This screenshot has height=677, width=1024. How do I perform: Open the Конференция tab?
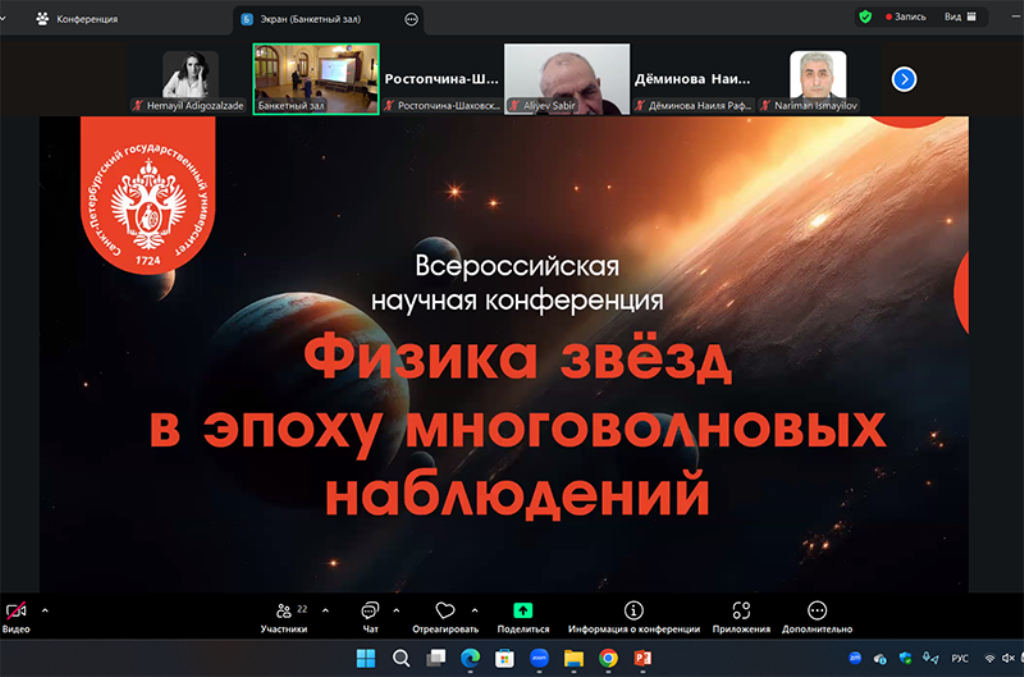click(x=77, y=19)
